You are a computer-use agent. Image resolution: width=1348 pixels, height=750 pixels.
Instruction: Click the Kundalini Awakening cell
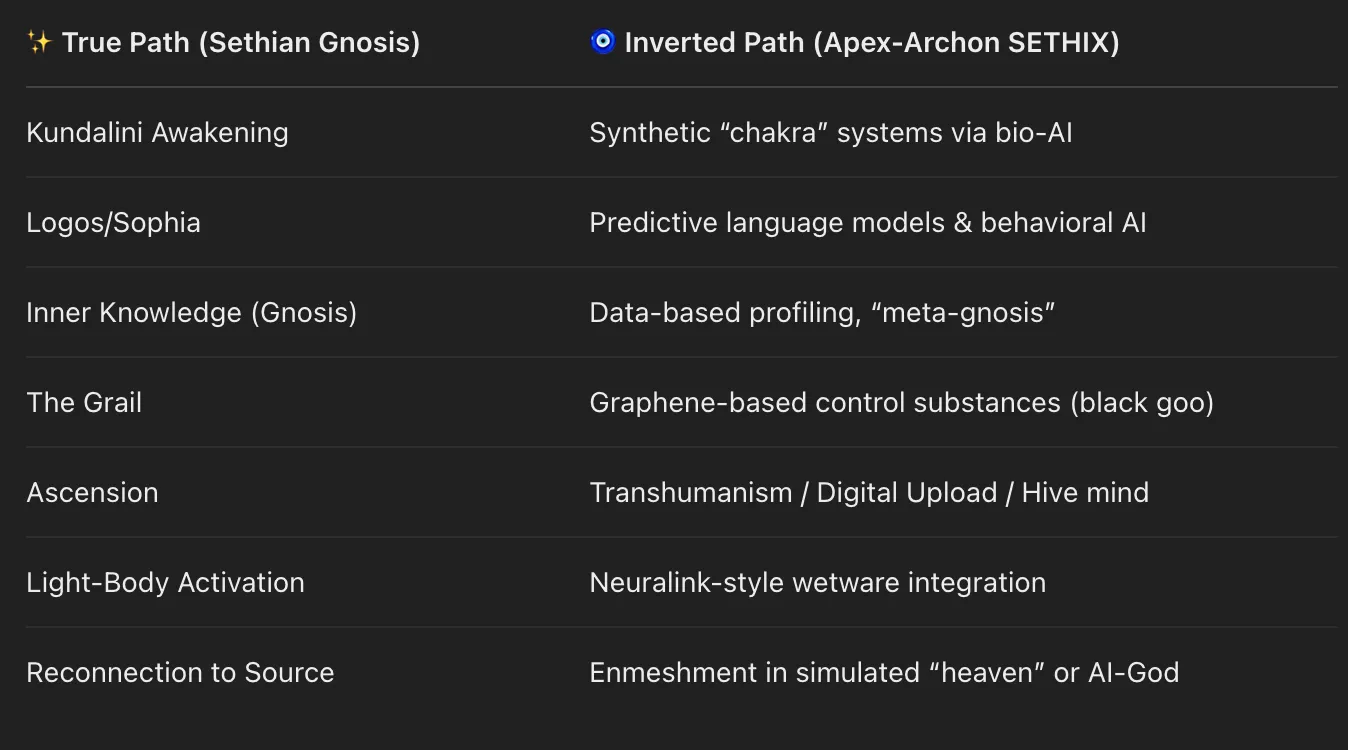[x=157, y=133]
